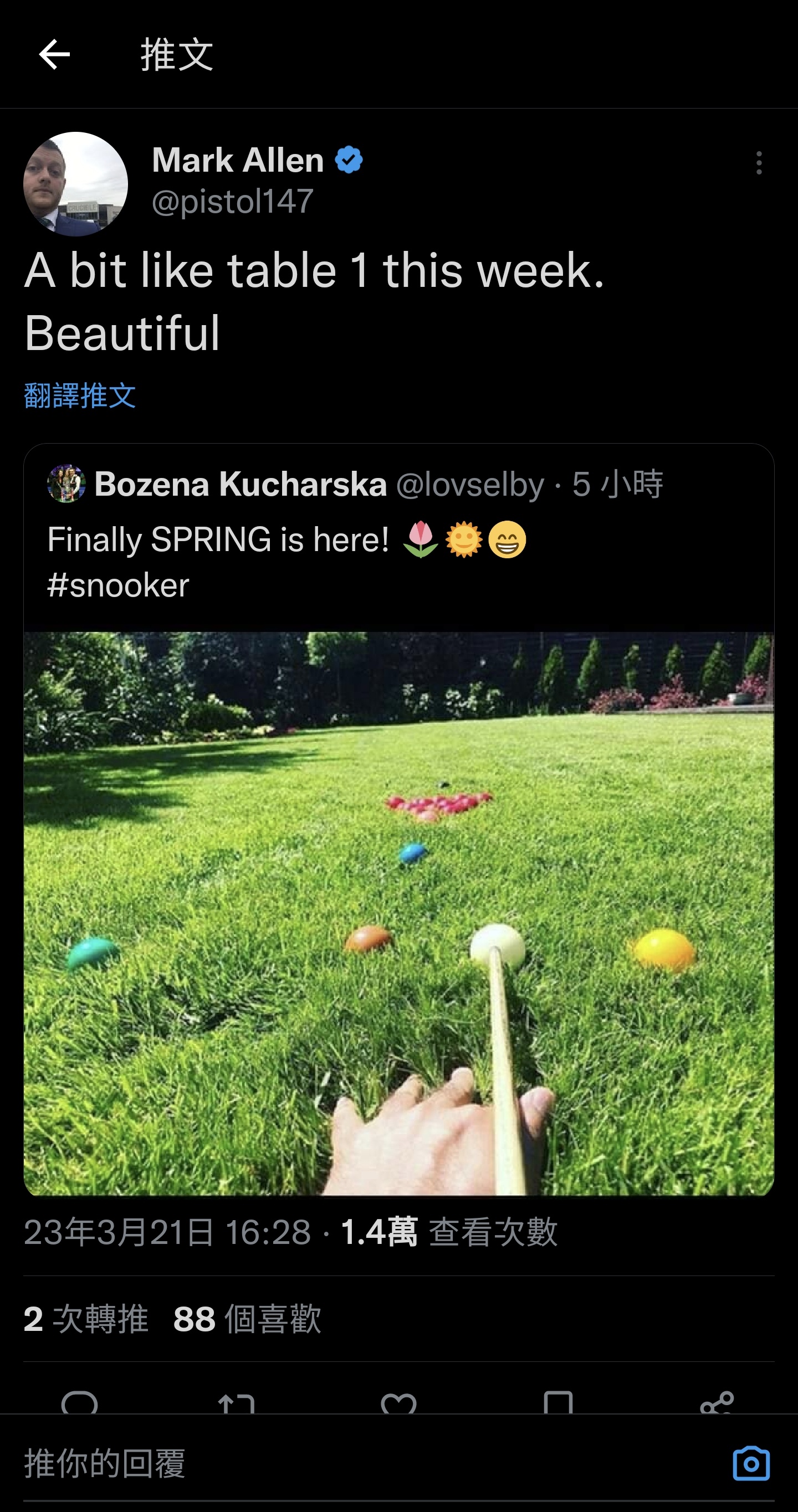798x1512 pixels.
Task: Open Bozena Kucharska's small avatar
Action: [66, 484]
